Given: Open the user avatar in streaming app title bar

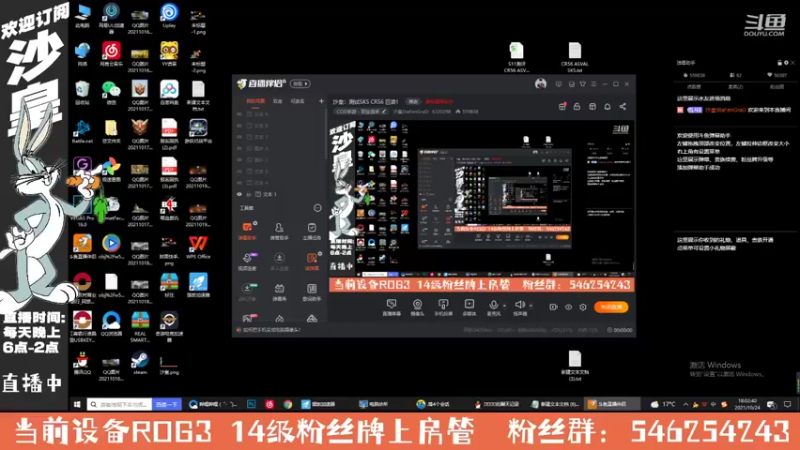Looking at the screenshot, I should point(540,84).
